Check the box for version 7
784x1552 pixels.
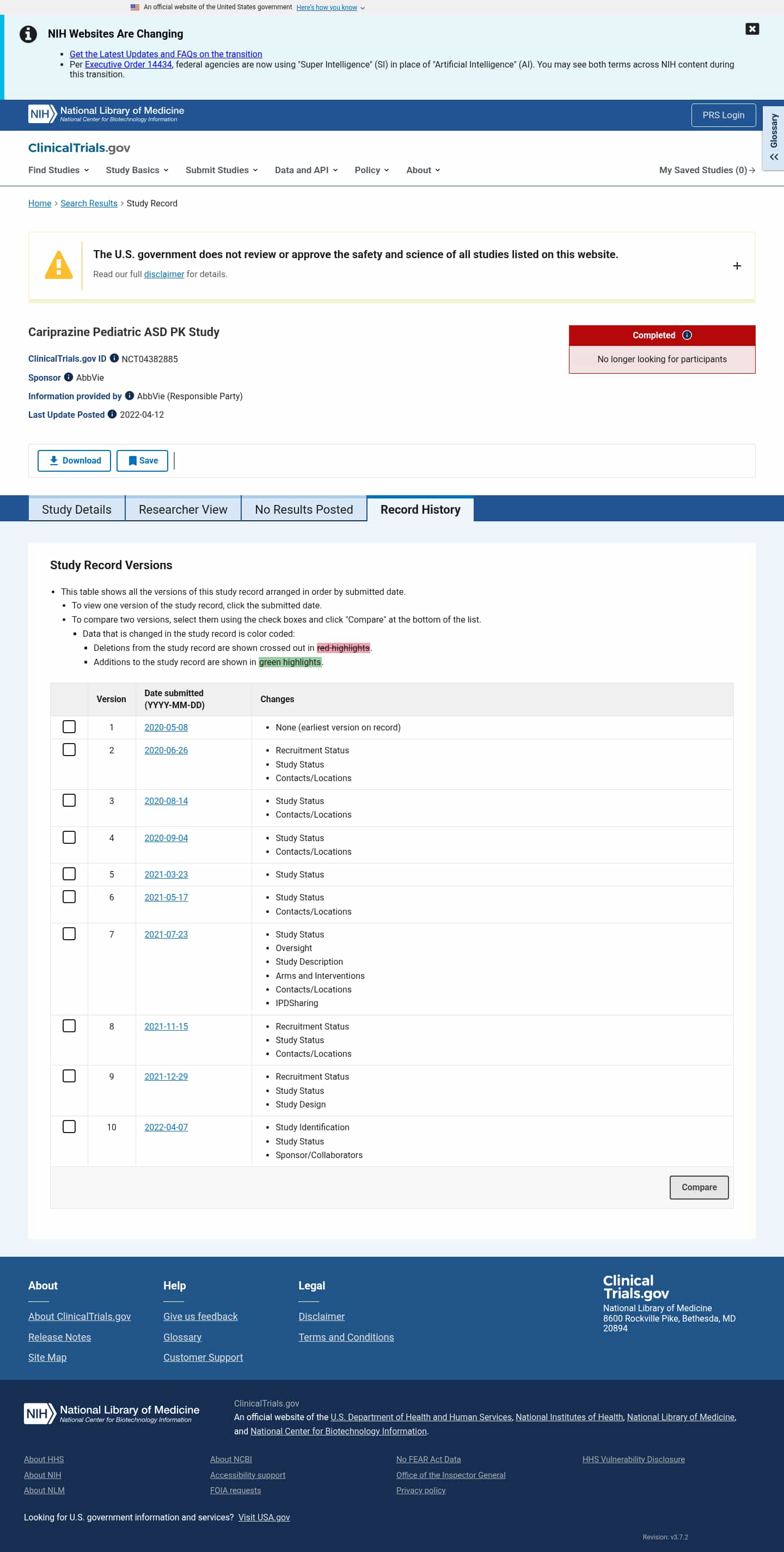(x=69, y=934)
